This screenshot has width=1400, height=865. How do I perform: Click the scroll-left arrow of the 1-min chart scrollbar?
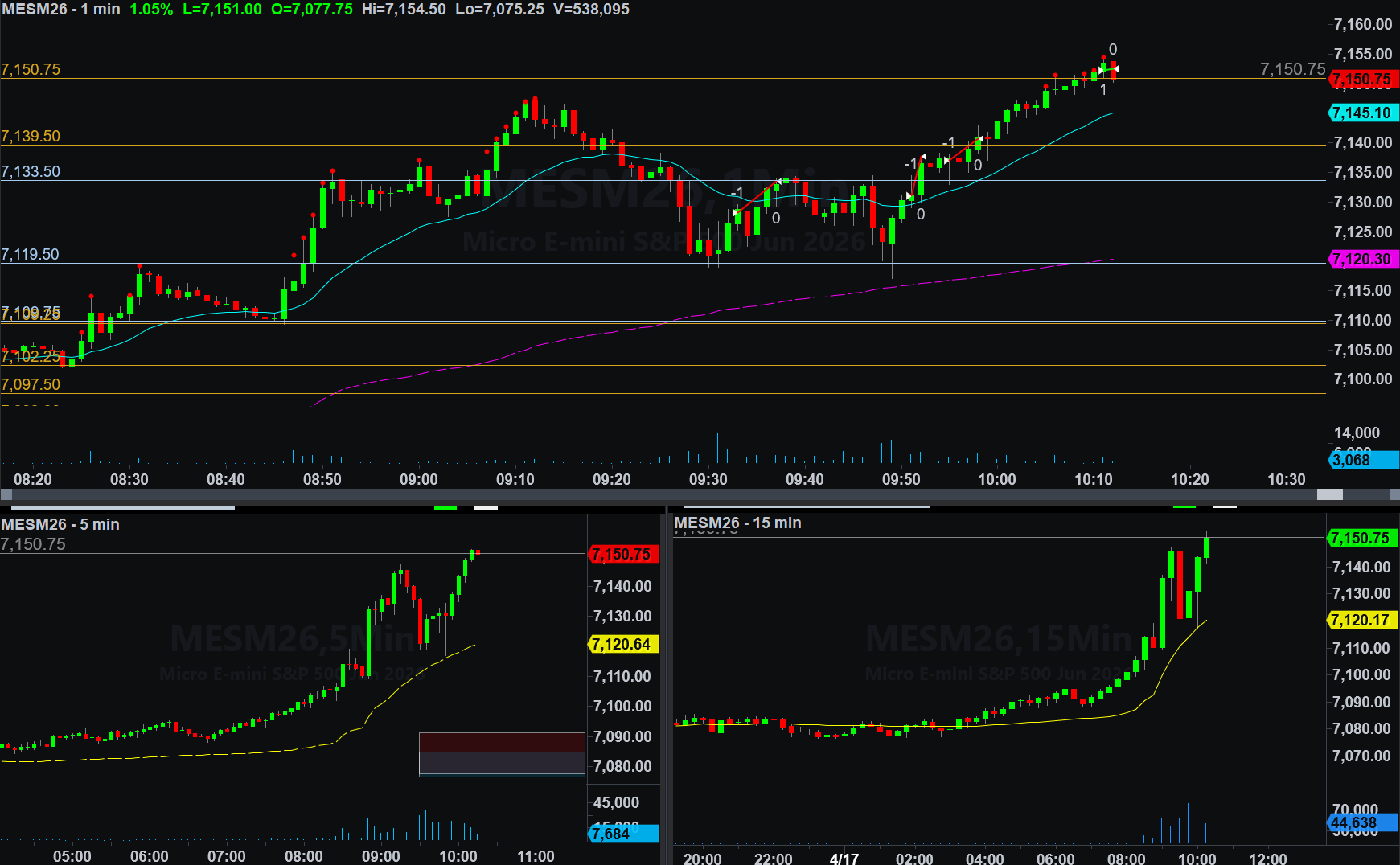(6, 494)
